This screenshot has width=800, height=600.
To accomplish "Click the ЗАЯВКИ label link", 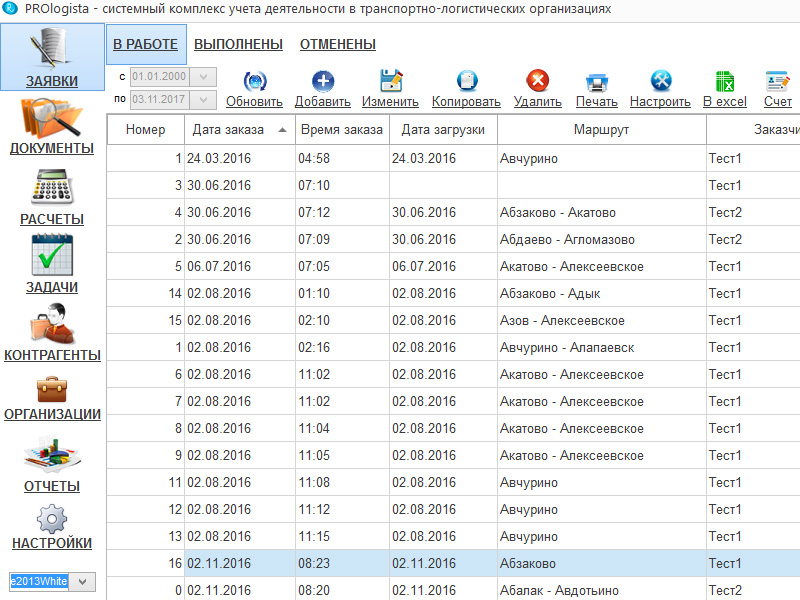I will [52, 81].
